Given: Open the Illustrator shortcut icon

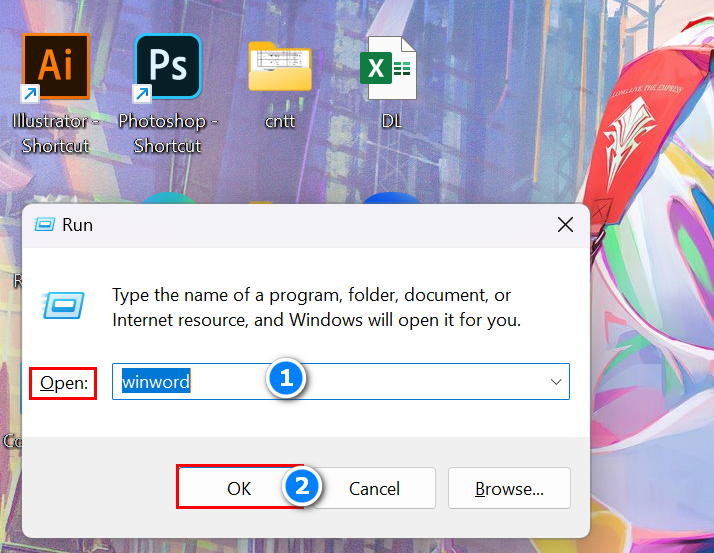Looking at the screenshot, I should [56, 67].
